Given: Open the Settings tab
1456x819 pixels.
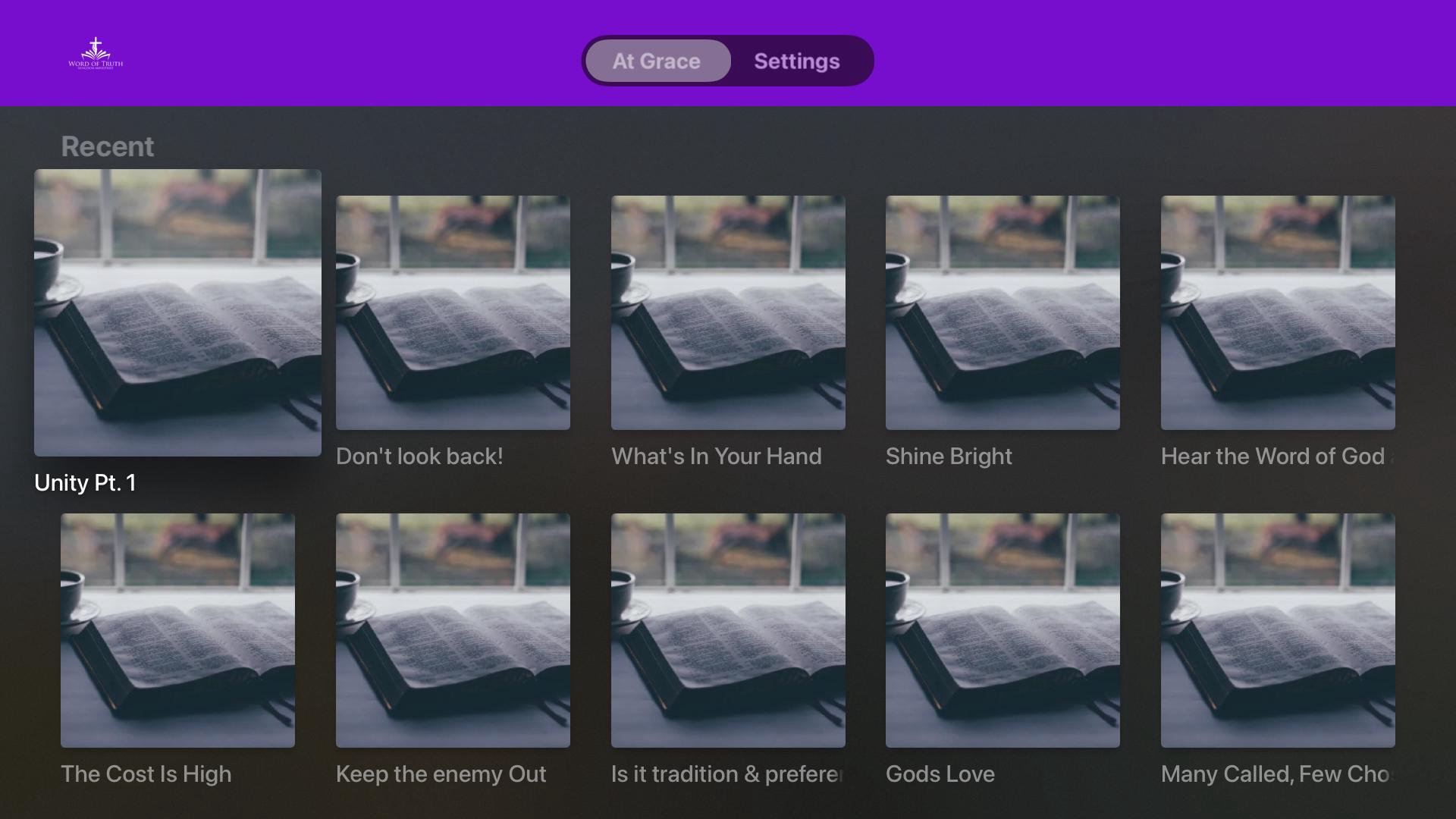Looking at the screenshot, I should [796, 61].
